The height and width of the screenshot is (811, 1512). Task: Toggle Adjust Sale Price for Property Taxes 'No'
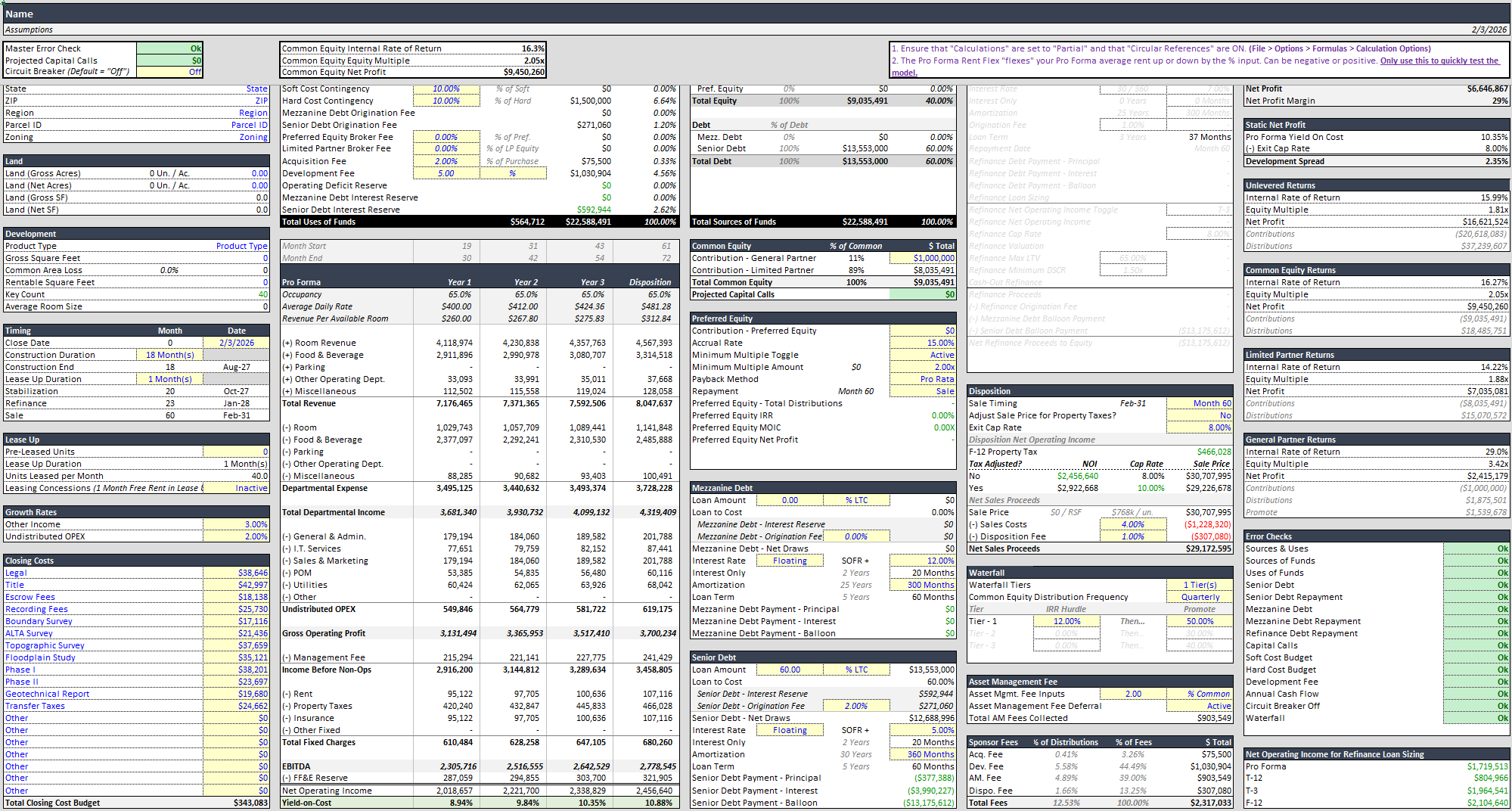tap(1200, 415)
